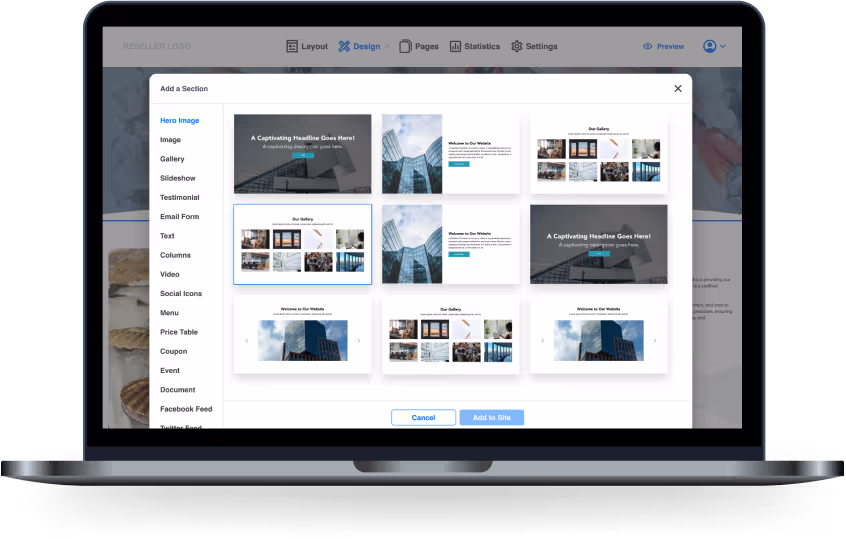
Task: Select Email Form section category
Action: coord(180,216)
